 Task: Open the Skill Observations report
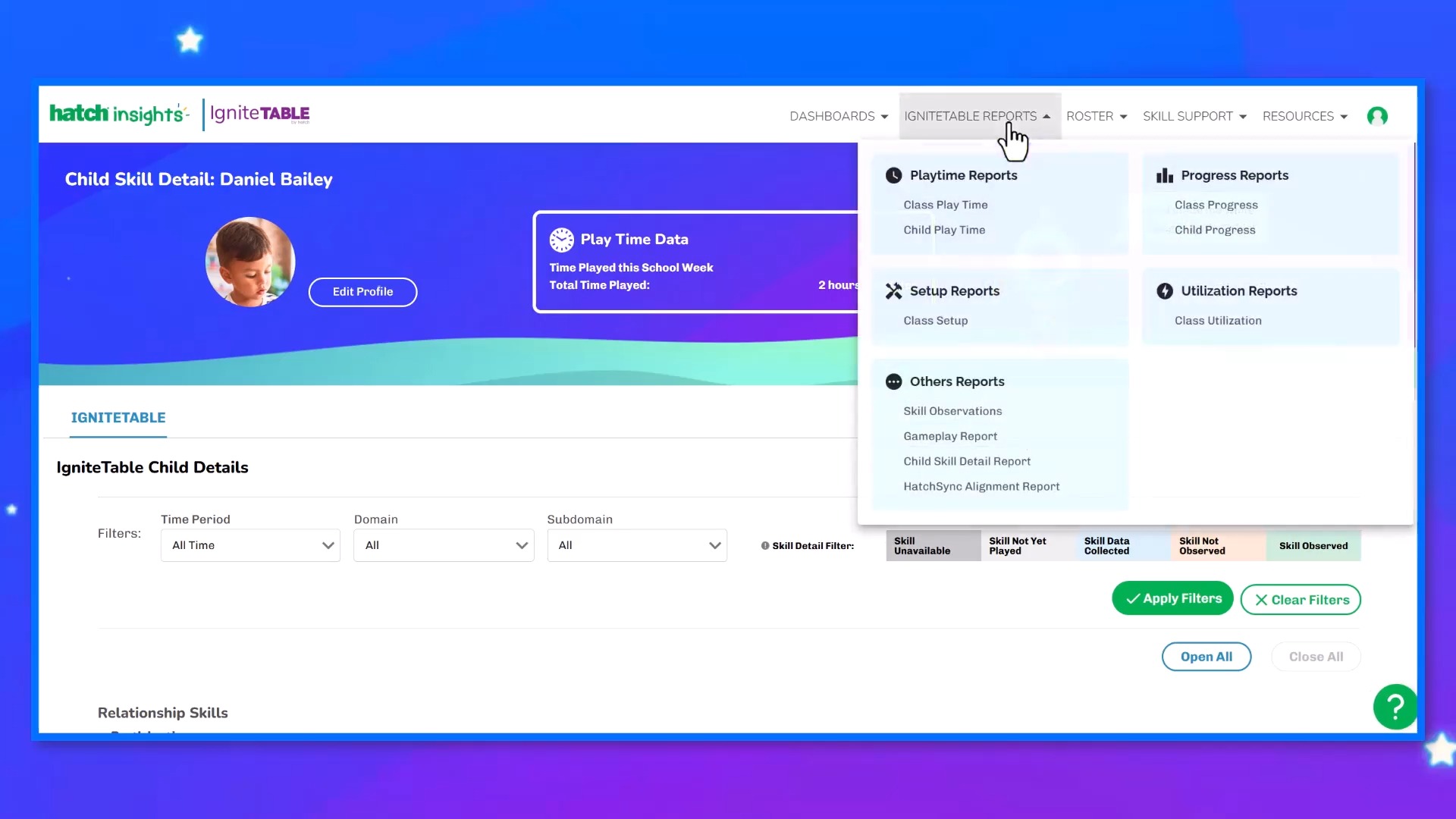(952, 411)
